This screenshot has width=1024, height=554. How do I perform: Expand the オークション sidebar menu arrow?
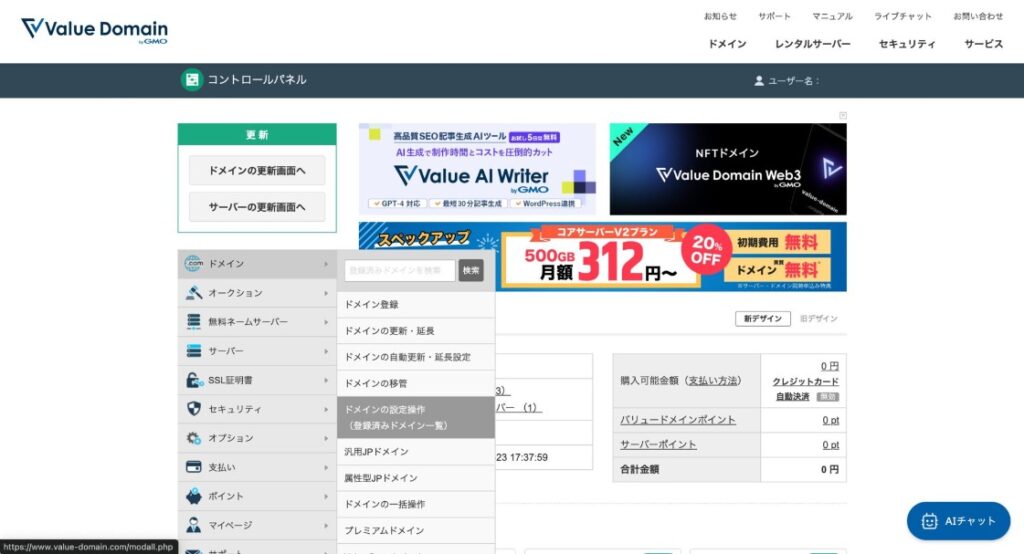click(x=326, y=293)
